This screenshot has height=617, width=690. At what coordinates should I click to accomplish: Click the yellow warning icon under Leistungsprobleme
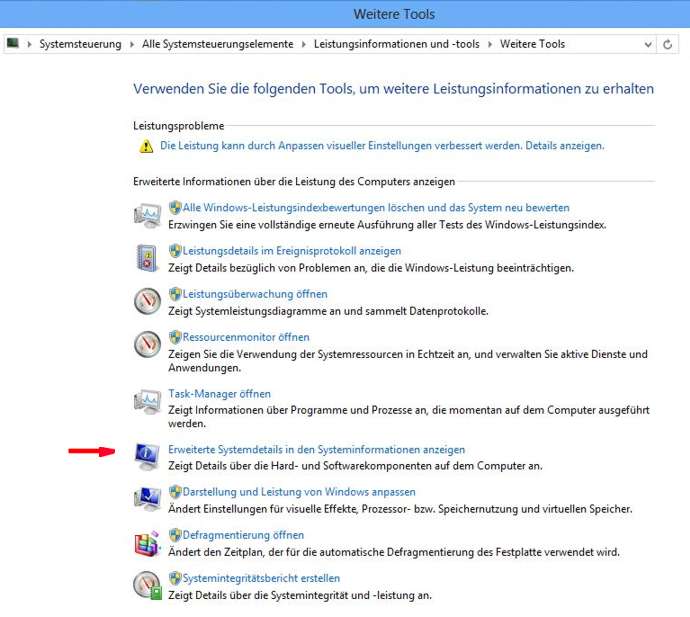146,146
